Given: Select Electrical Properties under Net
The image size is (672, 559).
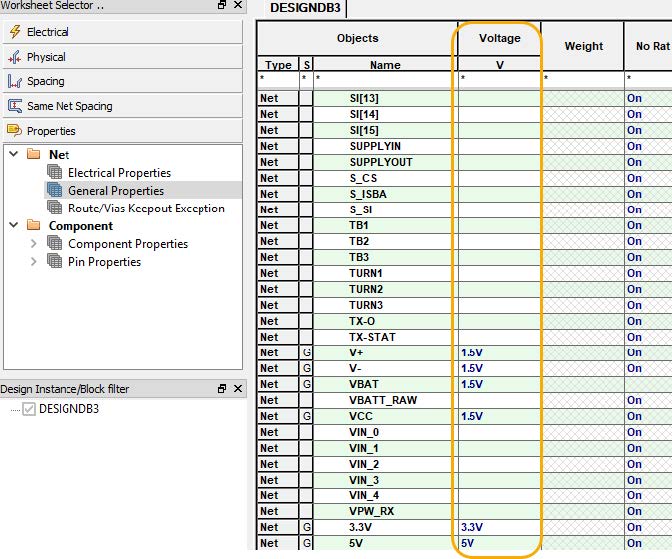Looking at the screenshot, I should [x=119, y=173].
